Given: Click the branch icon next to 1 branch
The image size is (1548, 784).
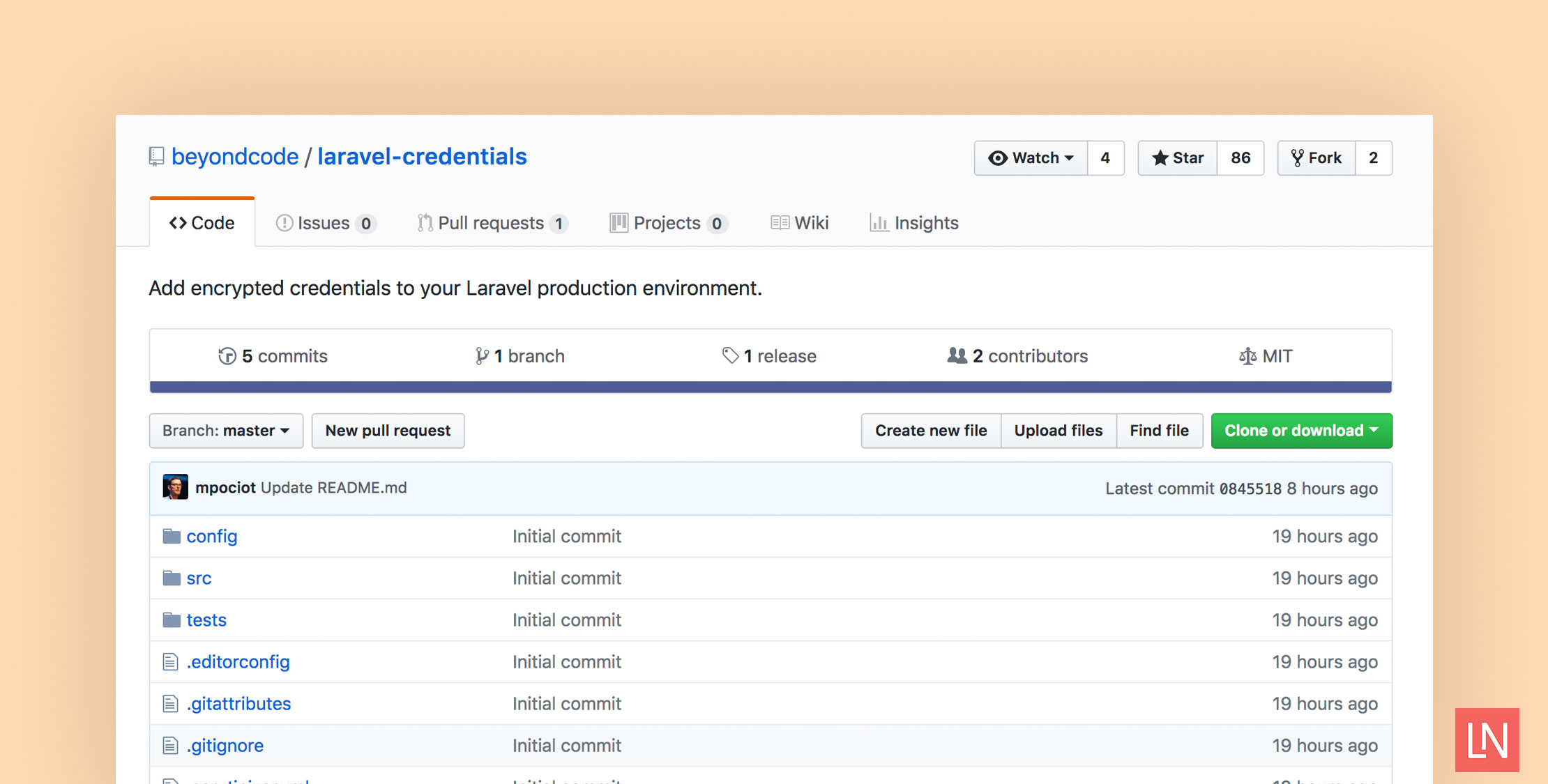Looking at the screenshot, I should (x=482, y=356).
